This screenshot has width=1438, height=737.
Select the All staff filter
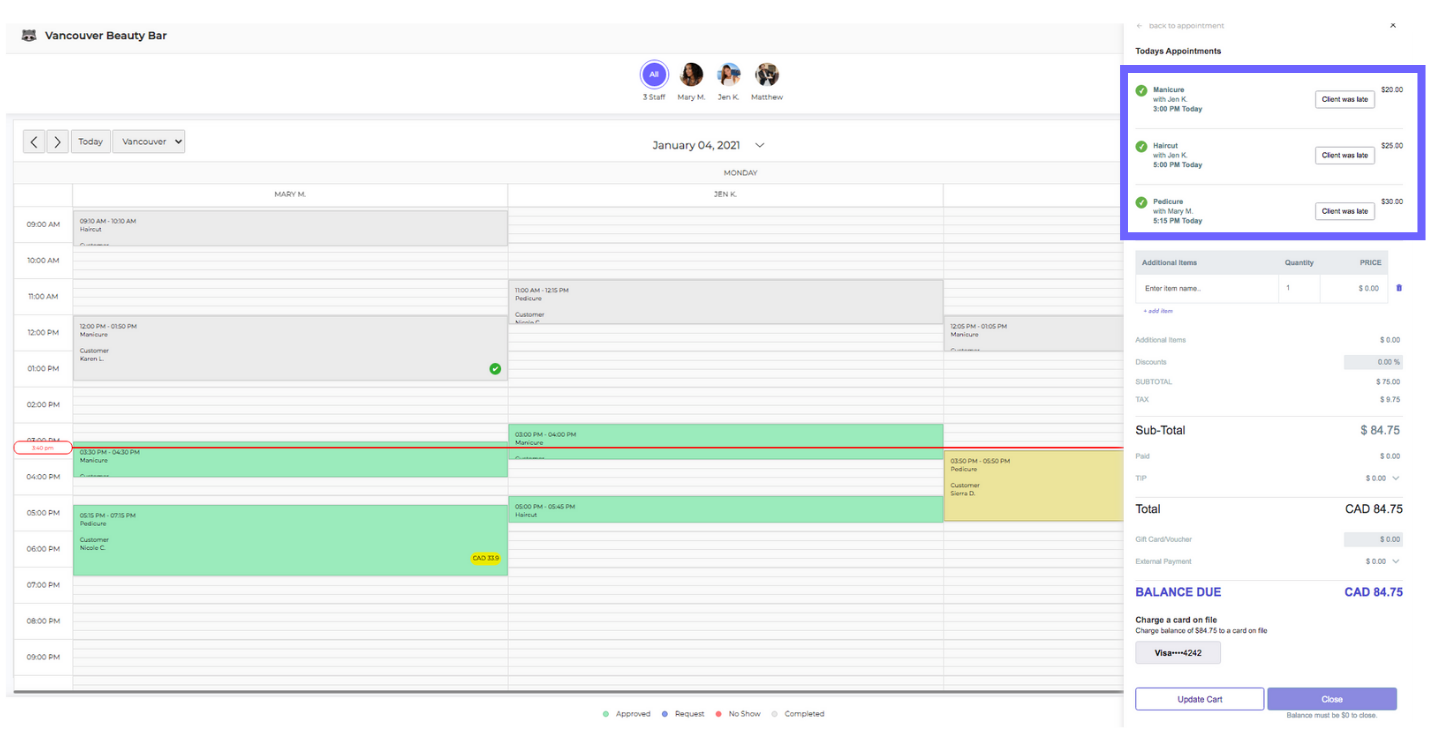tap(654, 75)
